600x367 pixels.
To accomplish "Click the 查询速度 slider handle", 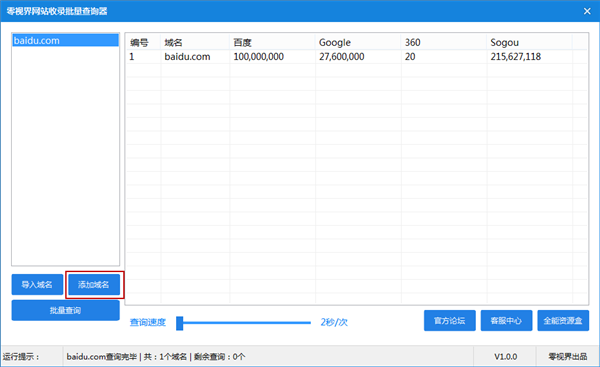I will 179,323.
